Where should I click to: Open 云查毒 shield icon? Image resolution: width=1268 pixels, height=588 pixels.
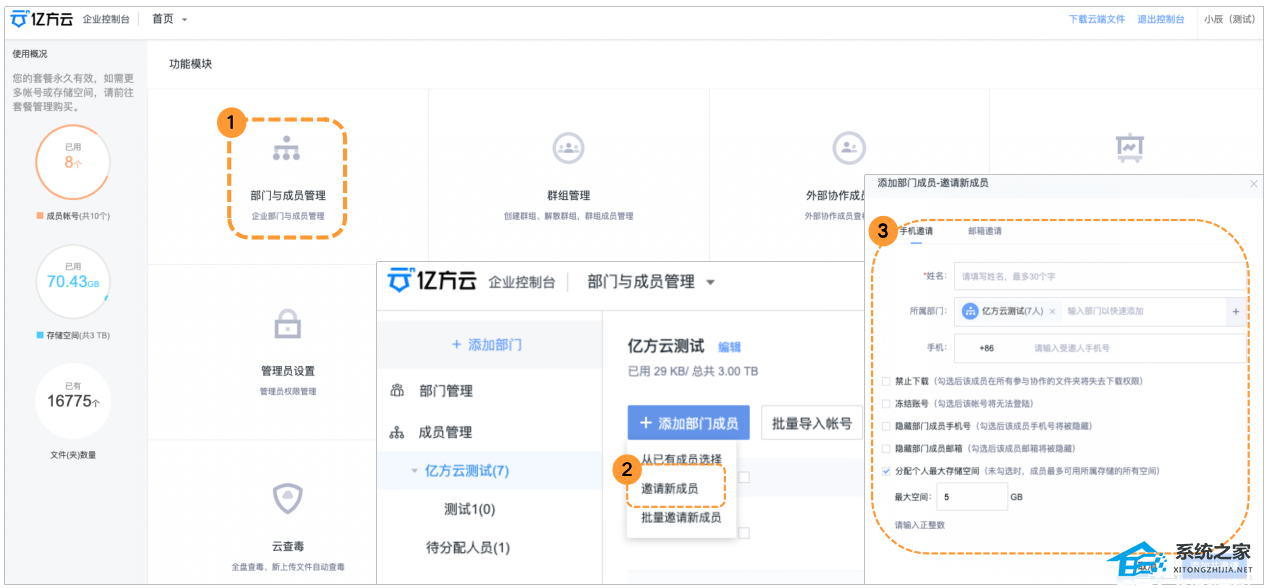click(x=287, y=498)
